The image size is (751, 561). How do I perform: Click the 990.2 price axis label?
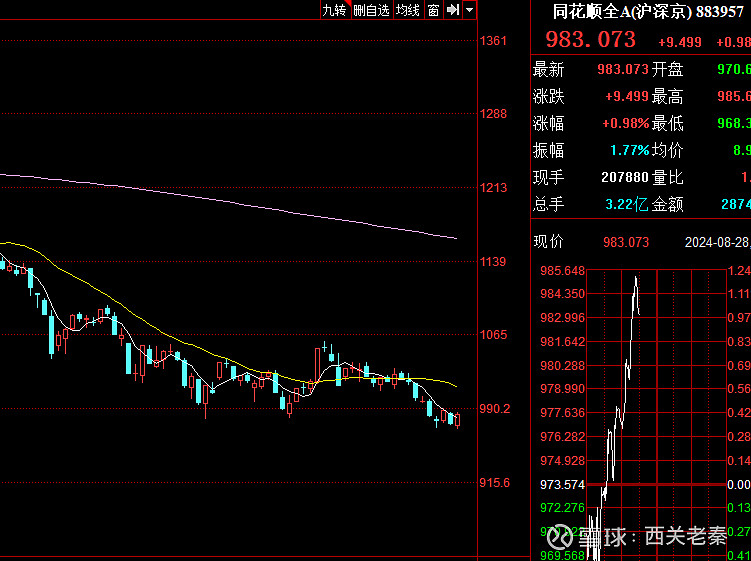click(495, 409)
